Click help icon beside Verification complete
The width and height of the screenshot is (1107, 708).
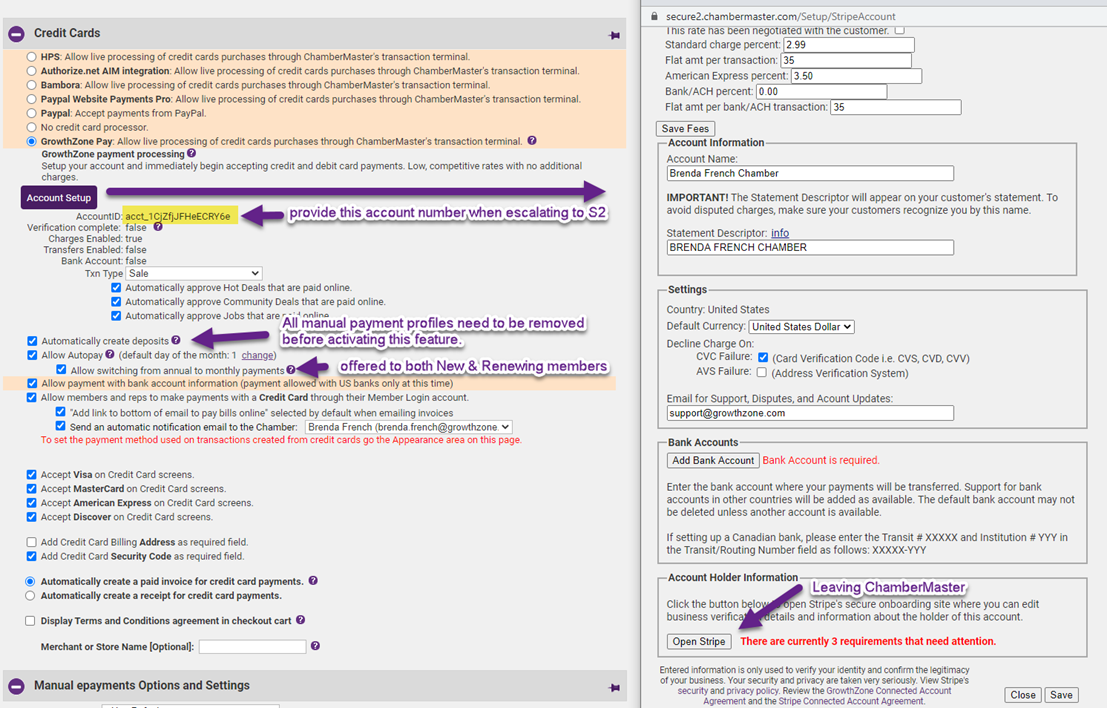click(x=158, y=227)
